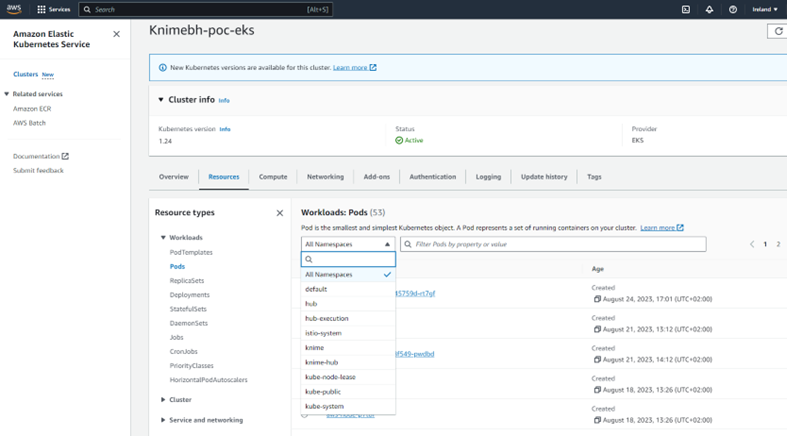
Task: Select ReplicaSets resource type
Action: [x=187, y=281]
